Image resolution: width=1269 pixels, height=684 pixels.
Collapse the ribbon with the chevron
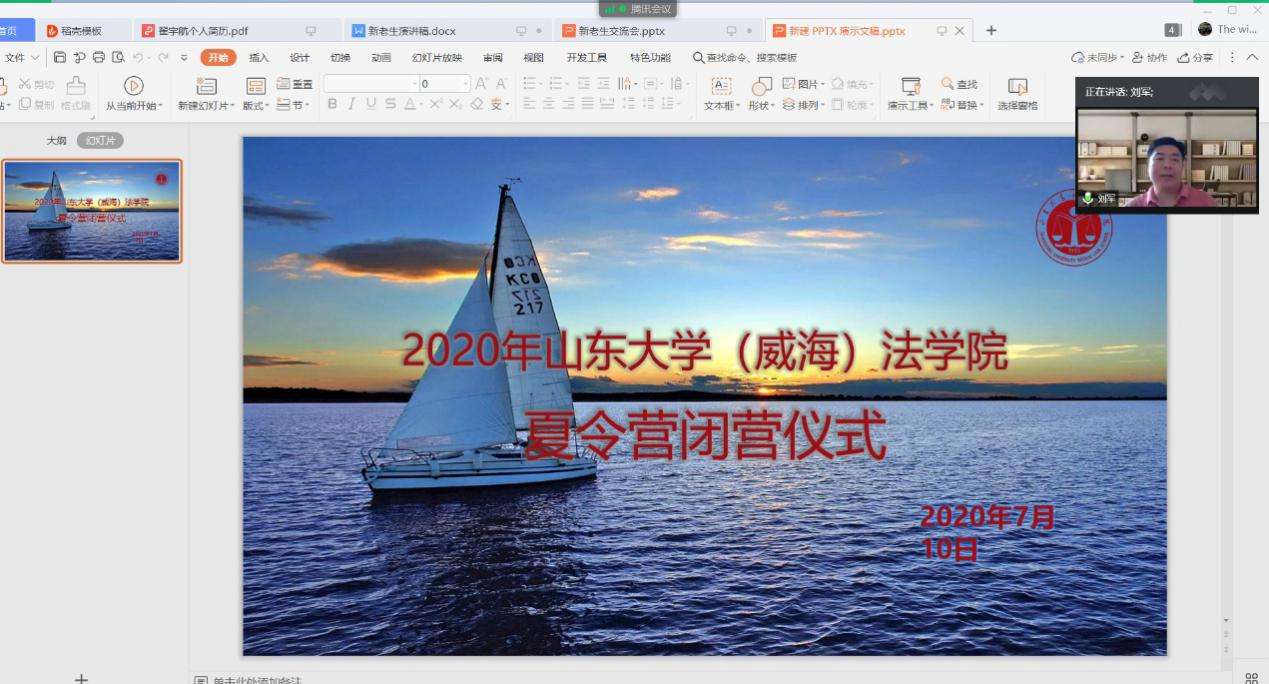(x=1252, y=58)
